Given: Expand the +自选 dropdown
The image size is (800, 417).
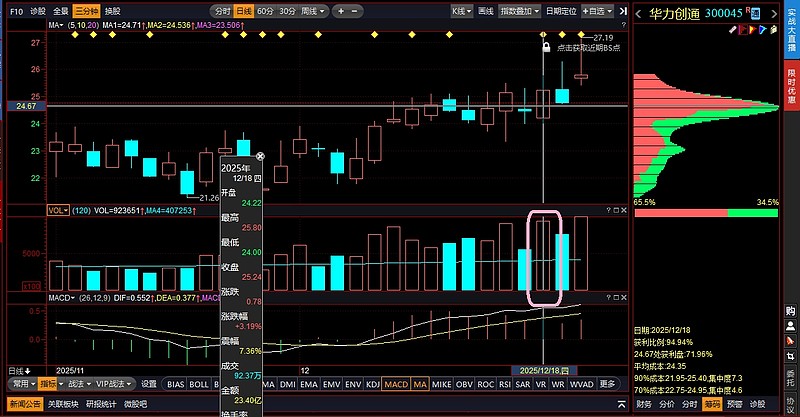Looking at the screenshot, I should pos(602,10).
